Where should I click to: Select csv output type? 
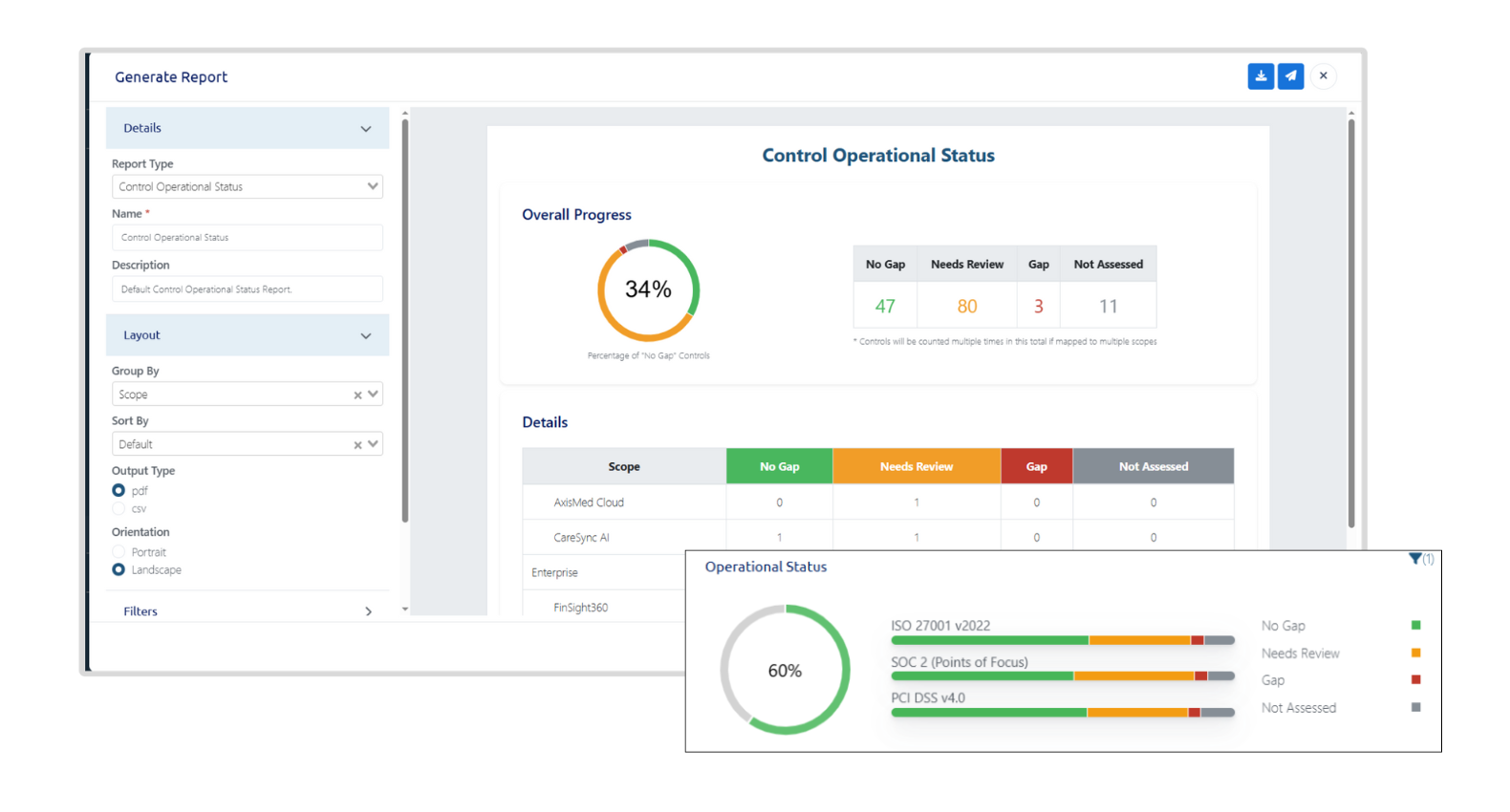(x=119, y=508)
